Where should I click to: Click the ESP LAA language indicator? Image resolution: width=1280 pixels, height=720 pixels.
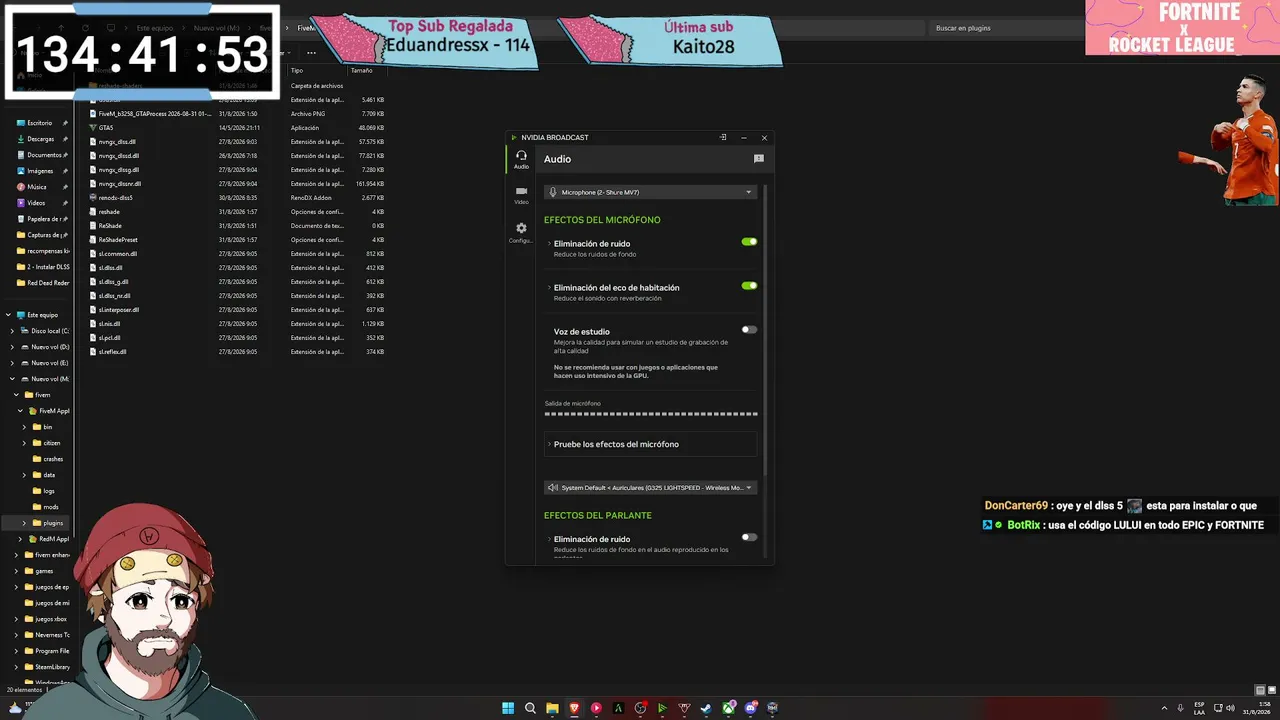(1199, 708)
